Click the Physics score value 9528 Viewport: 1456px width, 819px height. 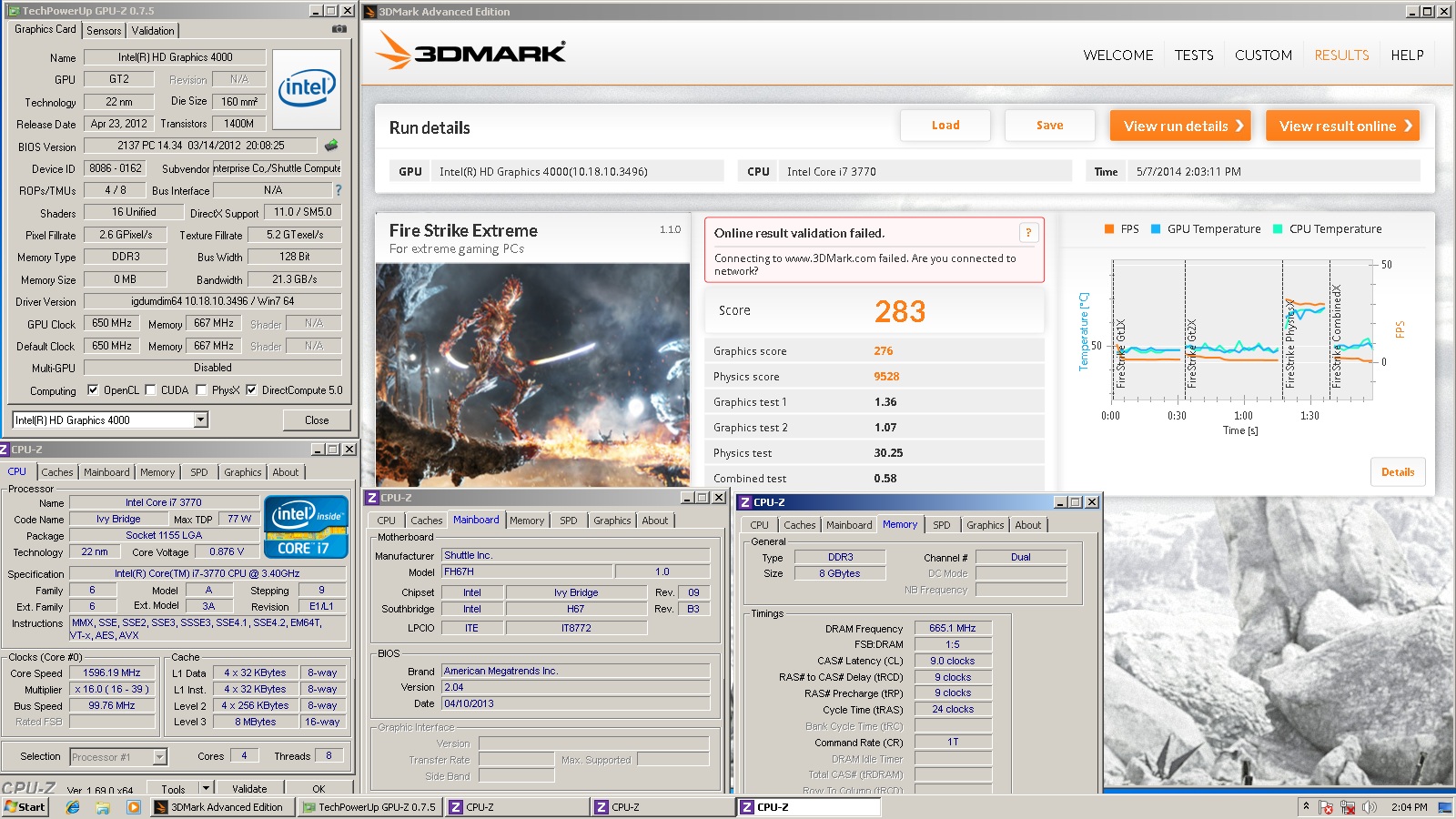(886, 376)
